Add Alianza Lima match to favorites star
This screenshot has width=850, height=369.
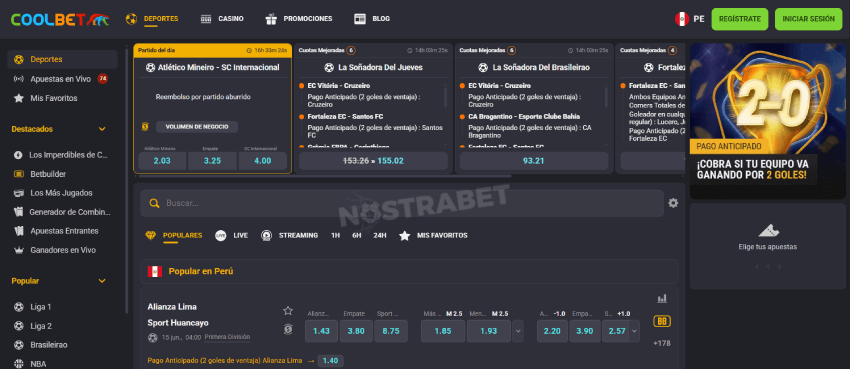click(288, 311)
